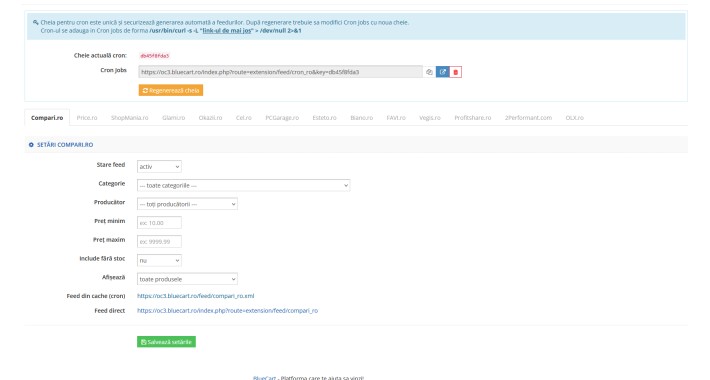The image size is (710, 380).
Task: Open Afișează dropdown
Action: tap(187, 279)
